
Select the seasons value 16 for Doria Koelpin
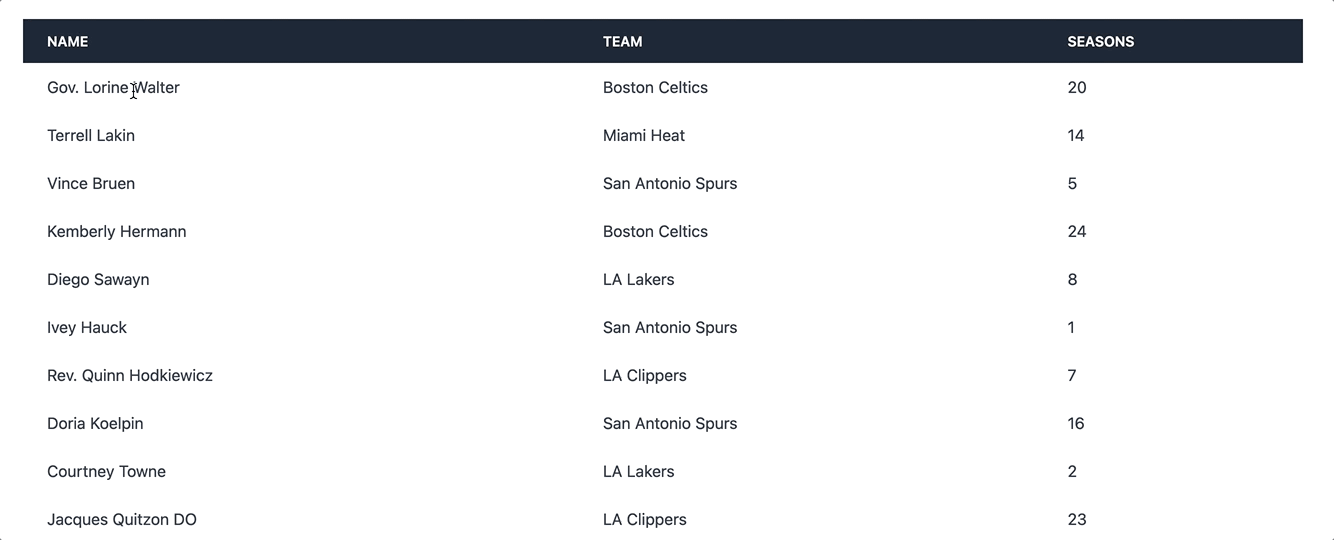[x=1076, y=424]
